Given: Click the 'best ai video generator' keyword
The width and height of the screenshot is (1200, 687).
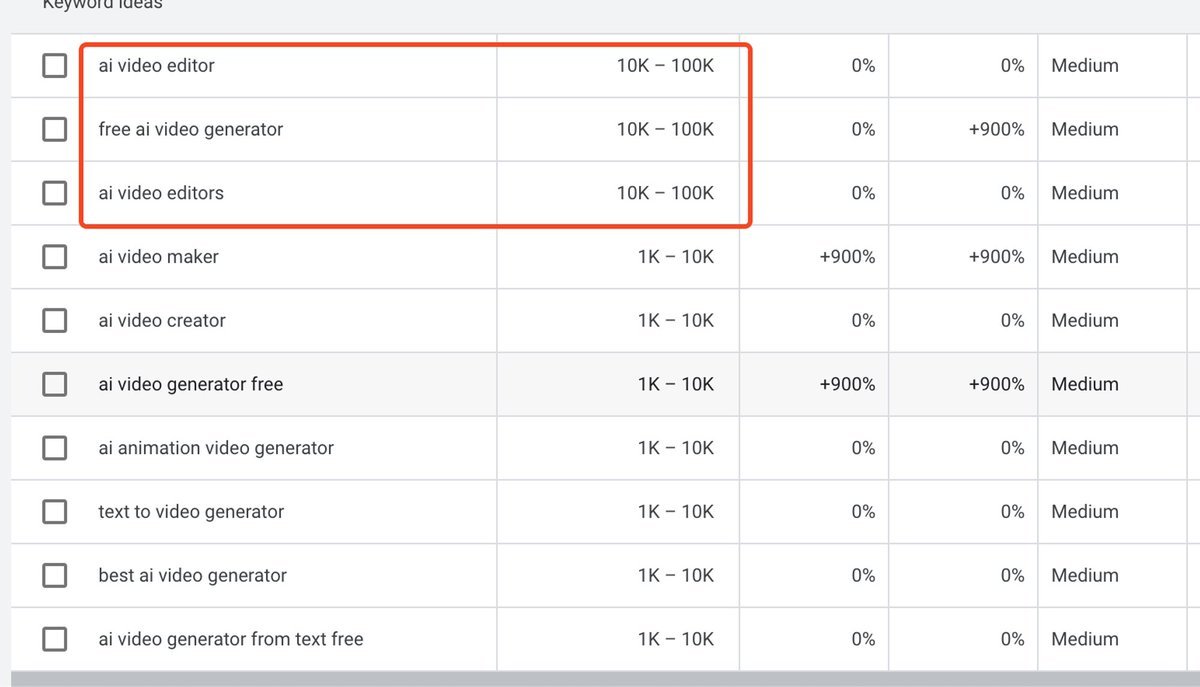Looking at the screenshot, I should click(192, 576).
